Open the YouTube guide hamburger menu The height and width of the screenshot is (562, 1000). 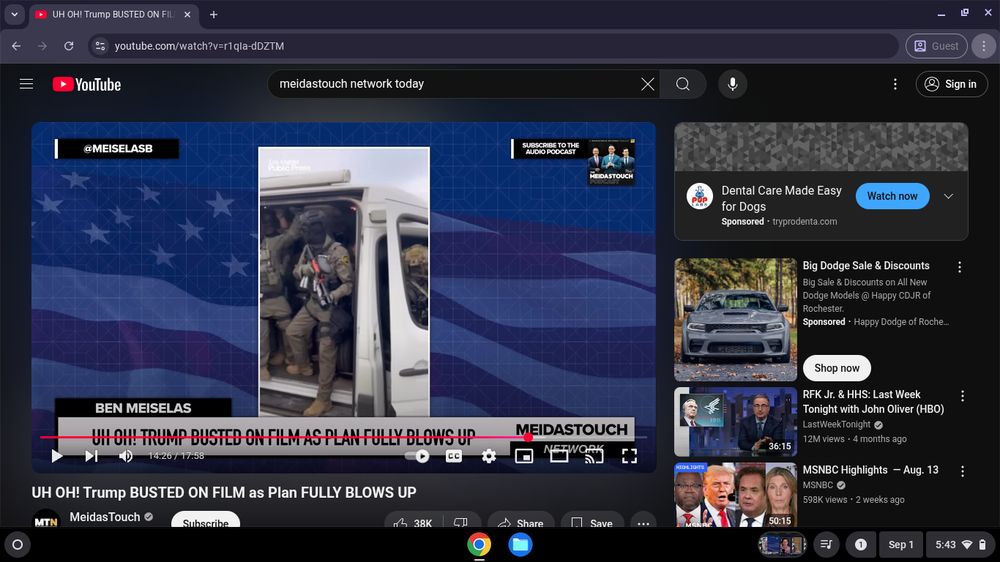click(26, 84)
